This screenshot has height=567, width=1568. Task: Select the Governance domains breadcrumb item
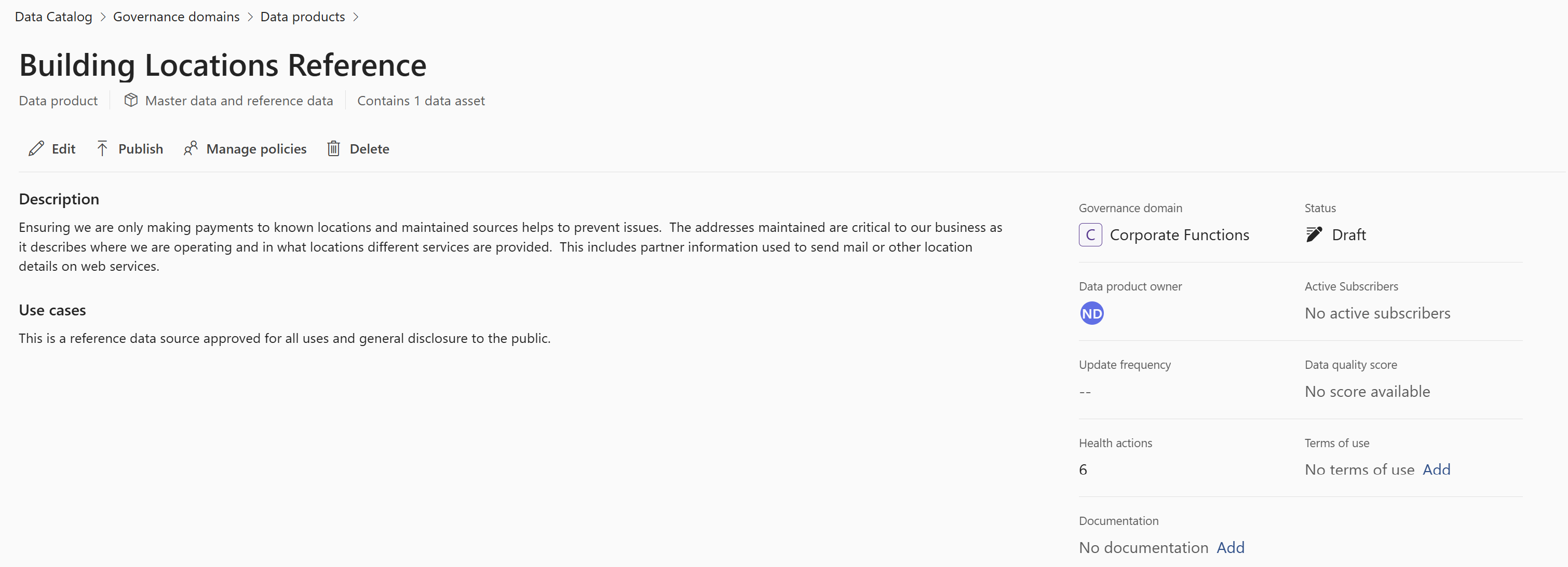tap(176, 15)
